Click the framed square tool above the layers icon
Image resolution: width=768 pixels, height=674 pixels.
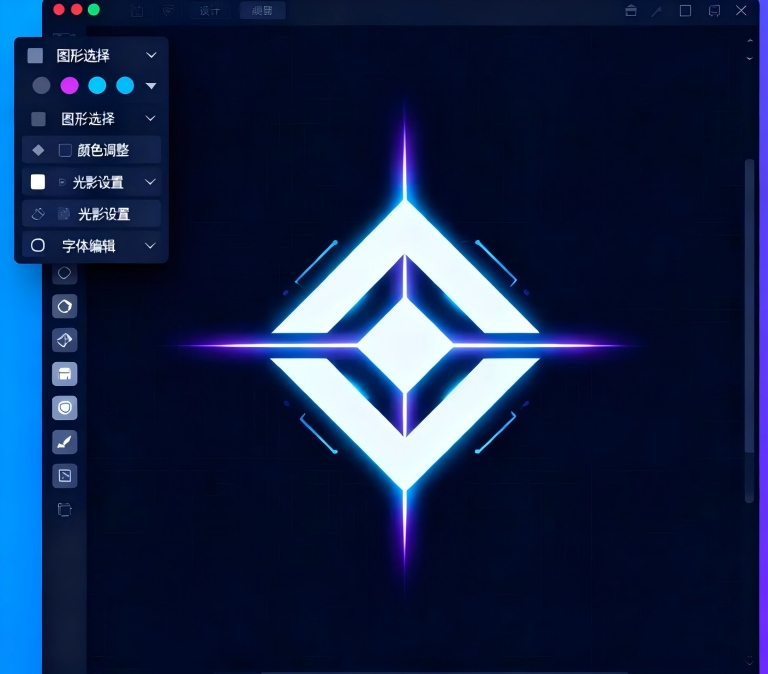click(x=65, y=476)
